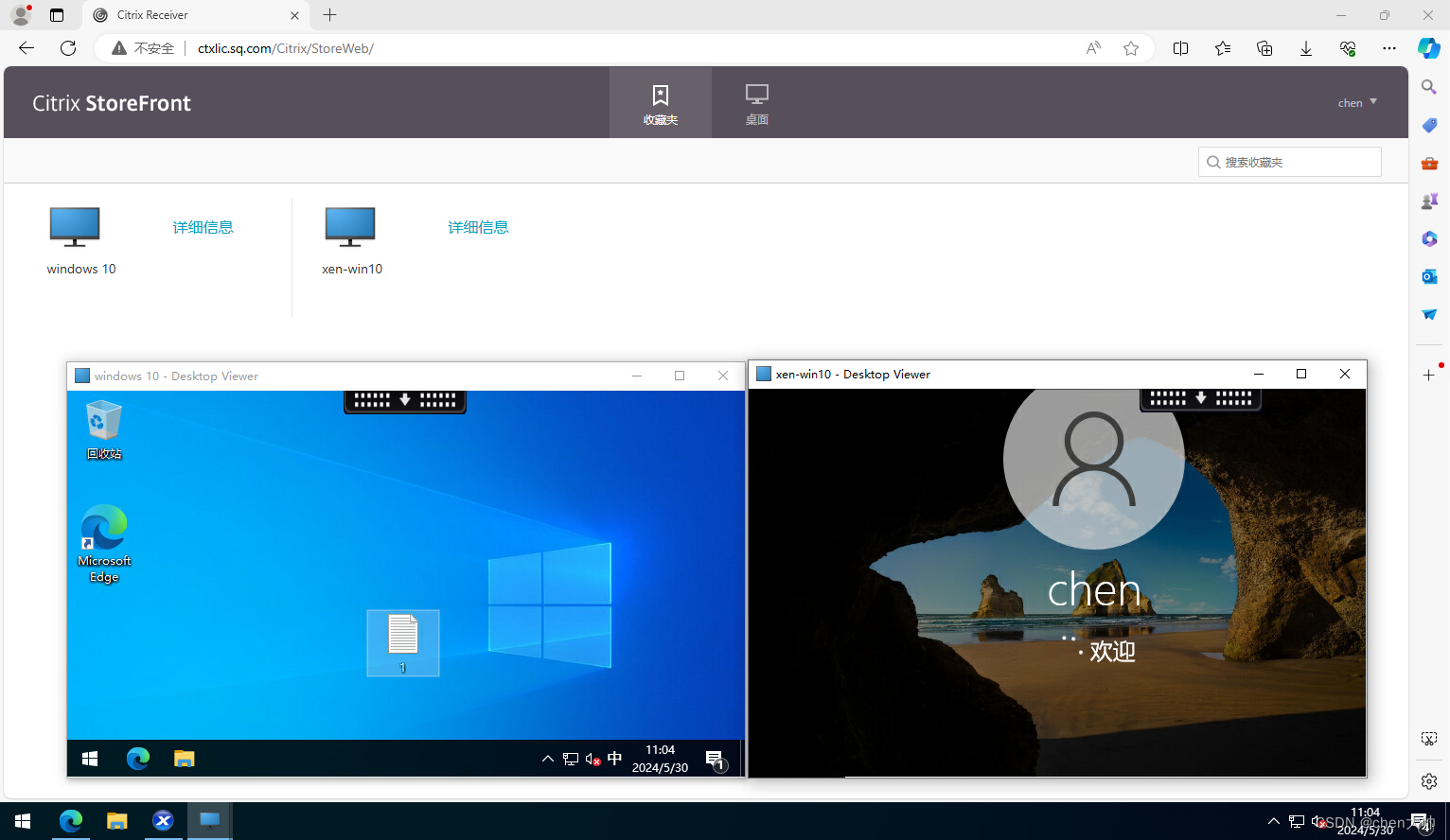Select file named 1 on remote desktop
The height and width of the screenshot is (840, 1450).
pos(403,643)
